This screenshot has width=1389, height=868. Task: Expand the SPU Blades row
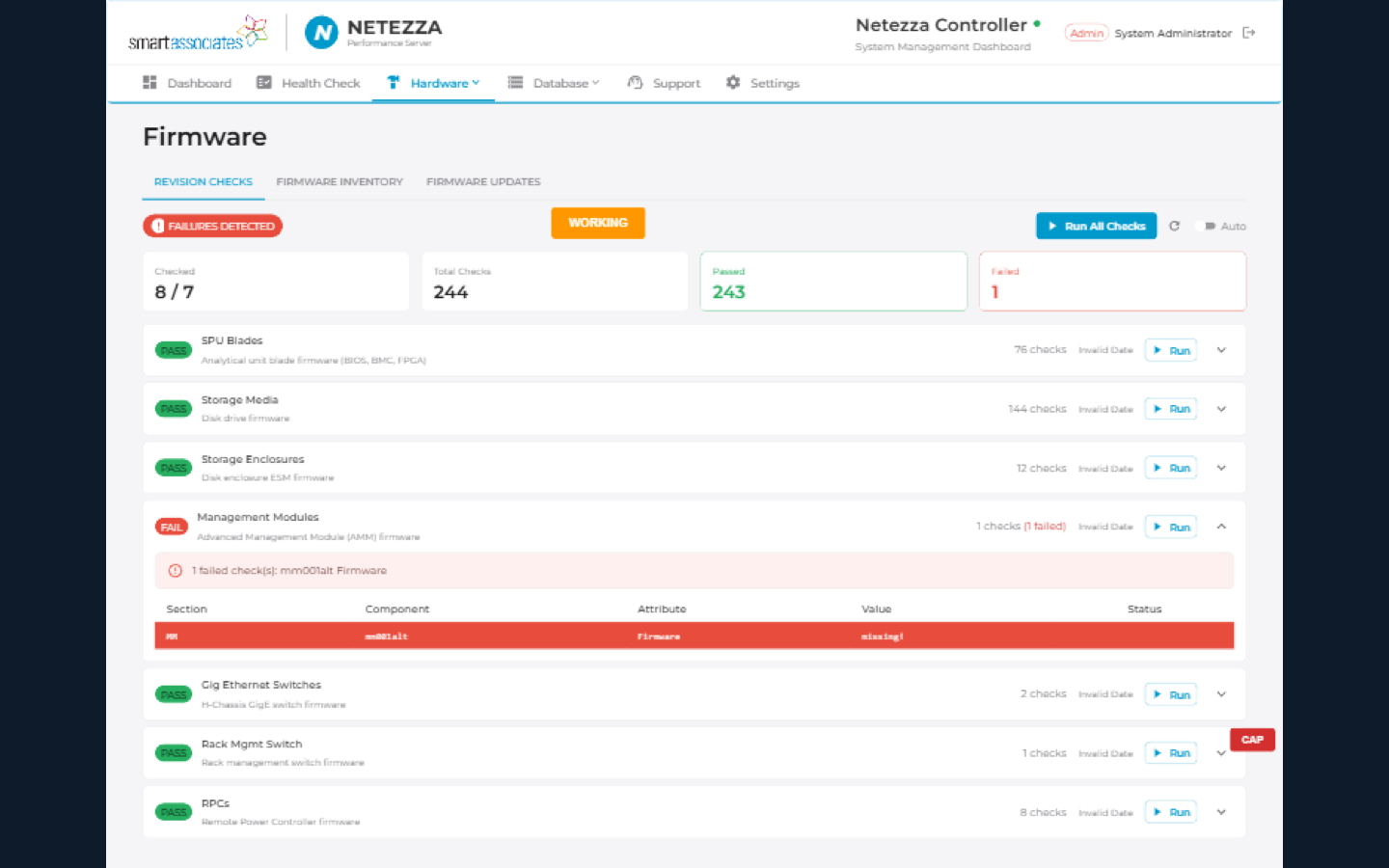pyautogui.click(x=1221, y=350)
